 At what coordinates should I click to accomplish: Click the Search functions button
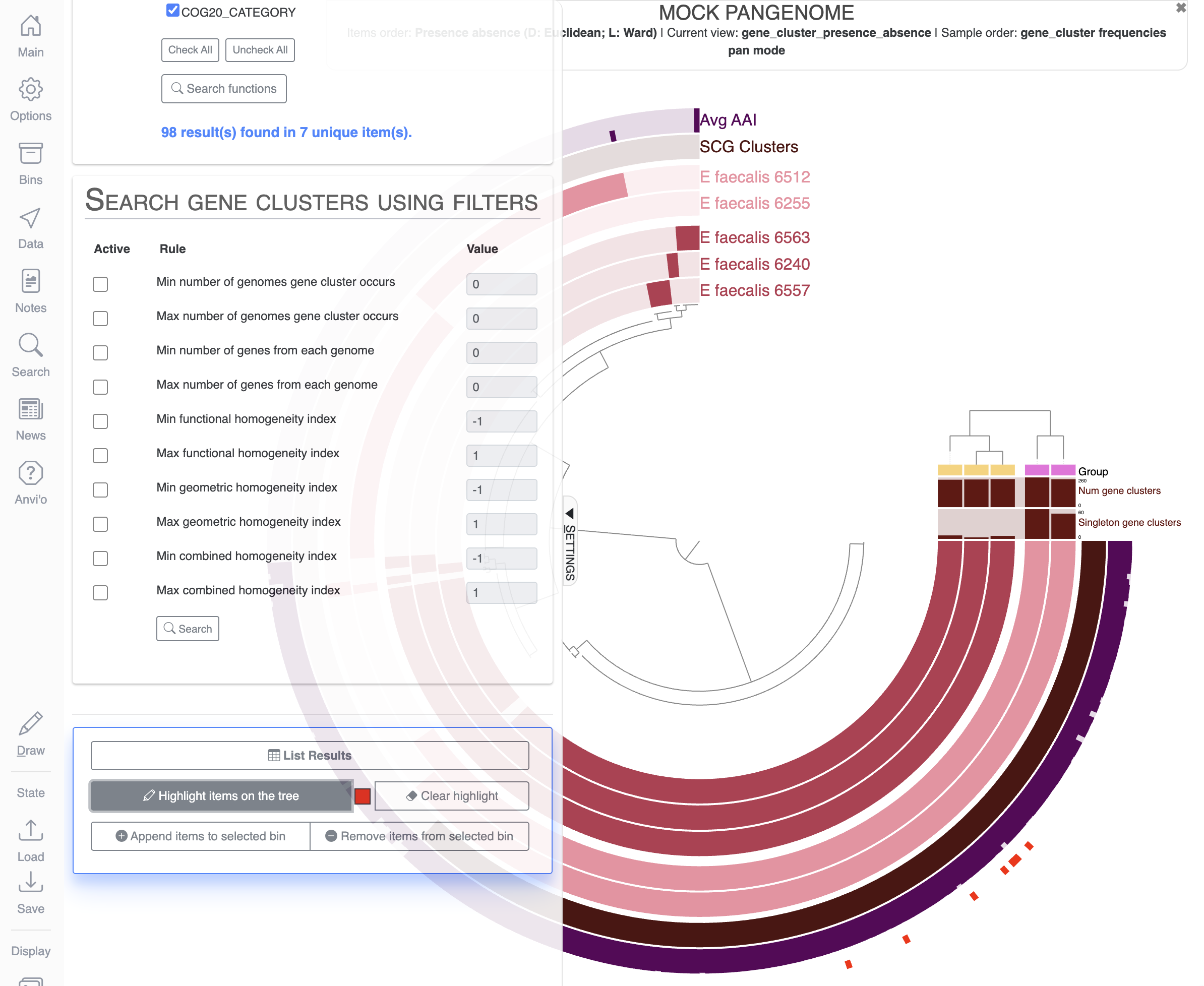(224, 89)
